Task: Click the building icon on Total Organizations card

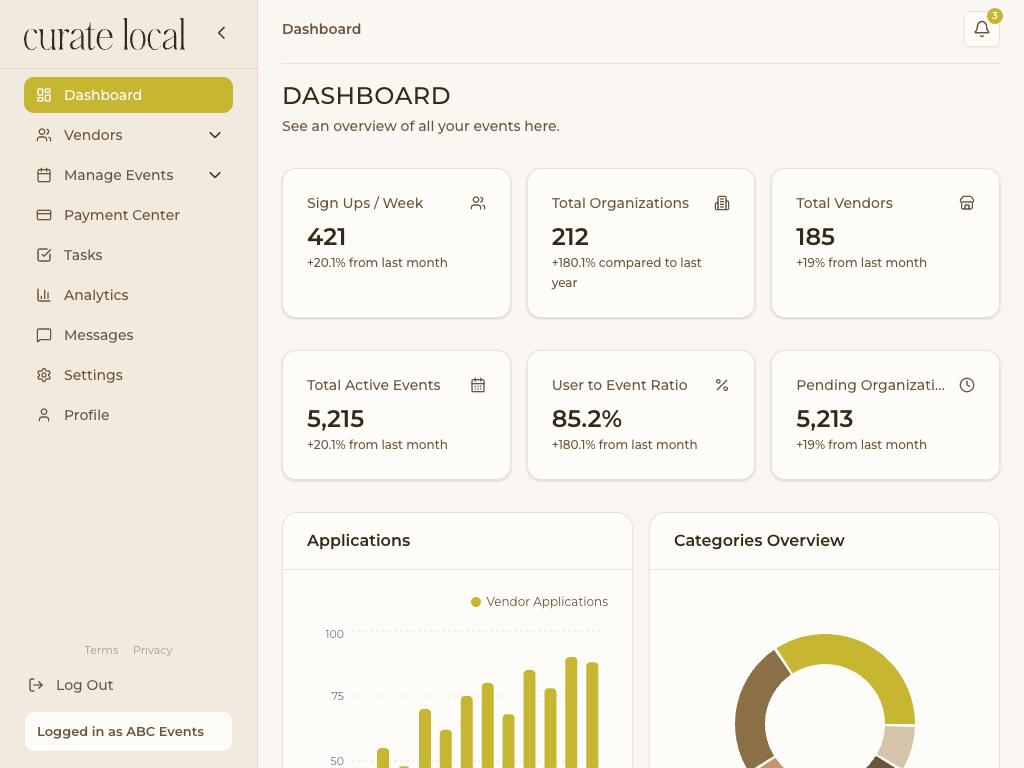Action: coord(722,203)
